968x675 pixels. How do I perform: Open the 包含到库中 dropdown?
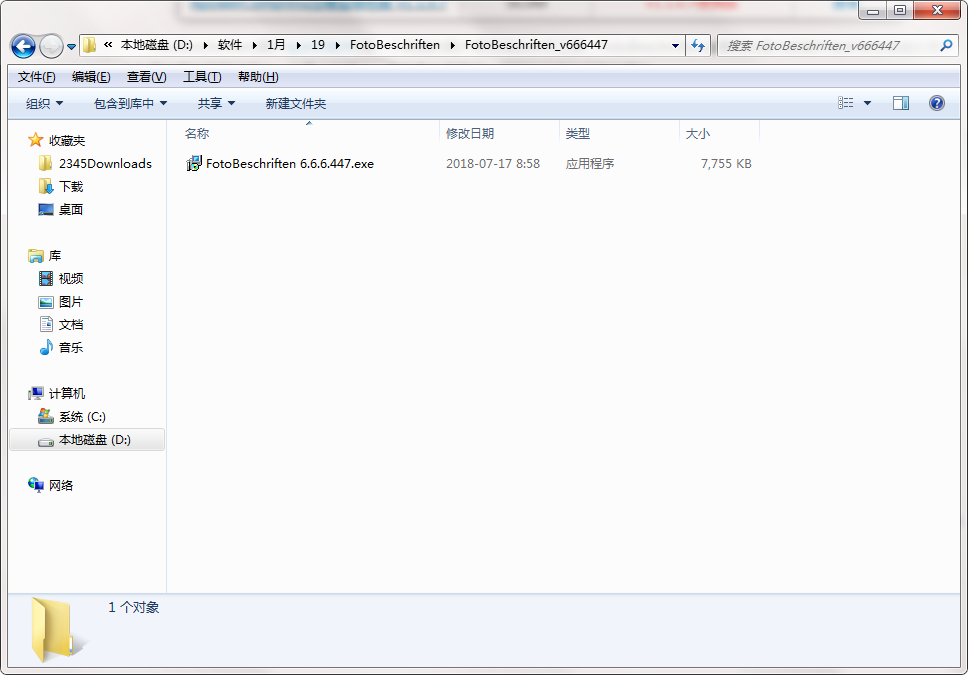tap(130, 103)
